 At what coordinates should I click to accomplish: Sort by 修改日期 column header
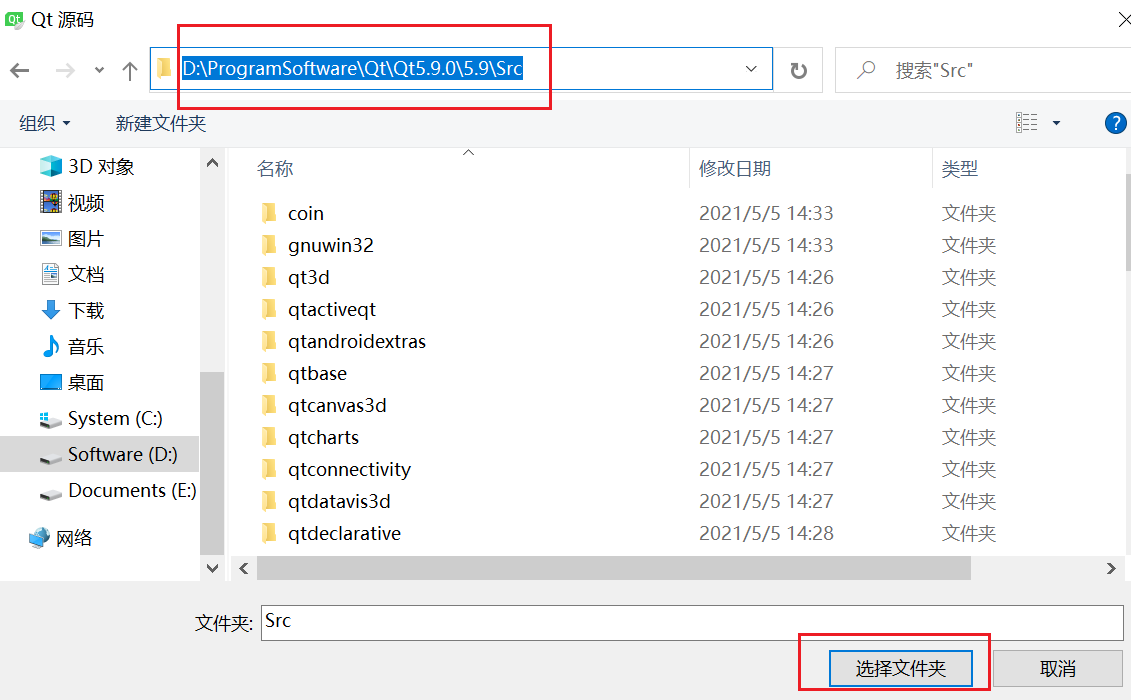click(x=735, y=169)
